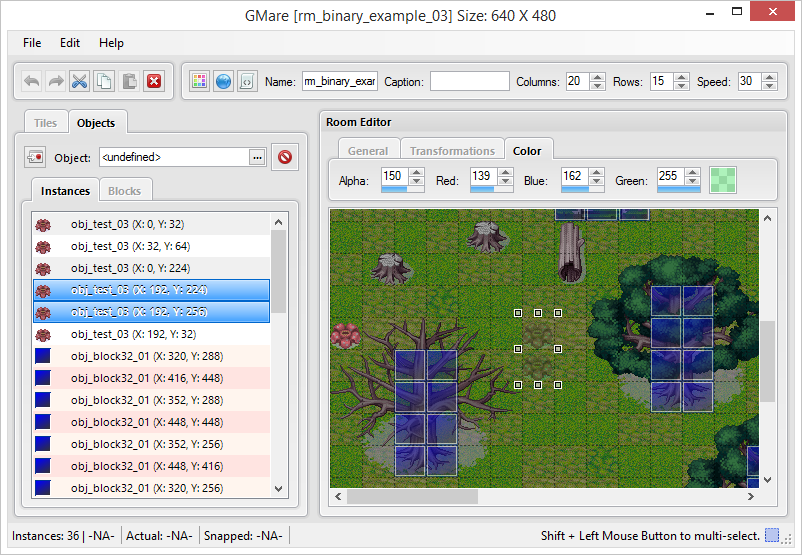Minimize the GMare window
This screenshot has width=802, height=555.
point(710,13)
